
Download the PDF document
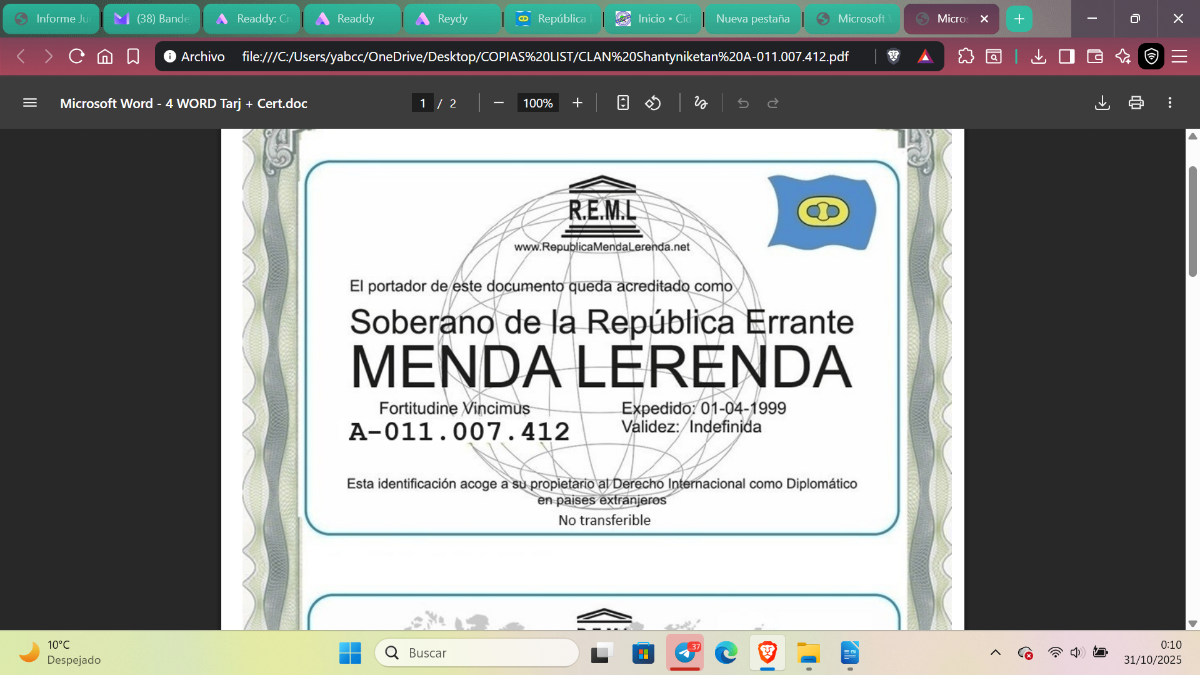1103,102
